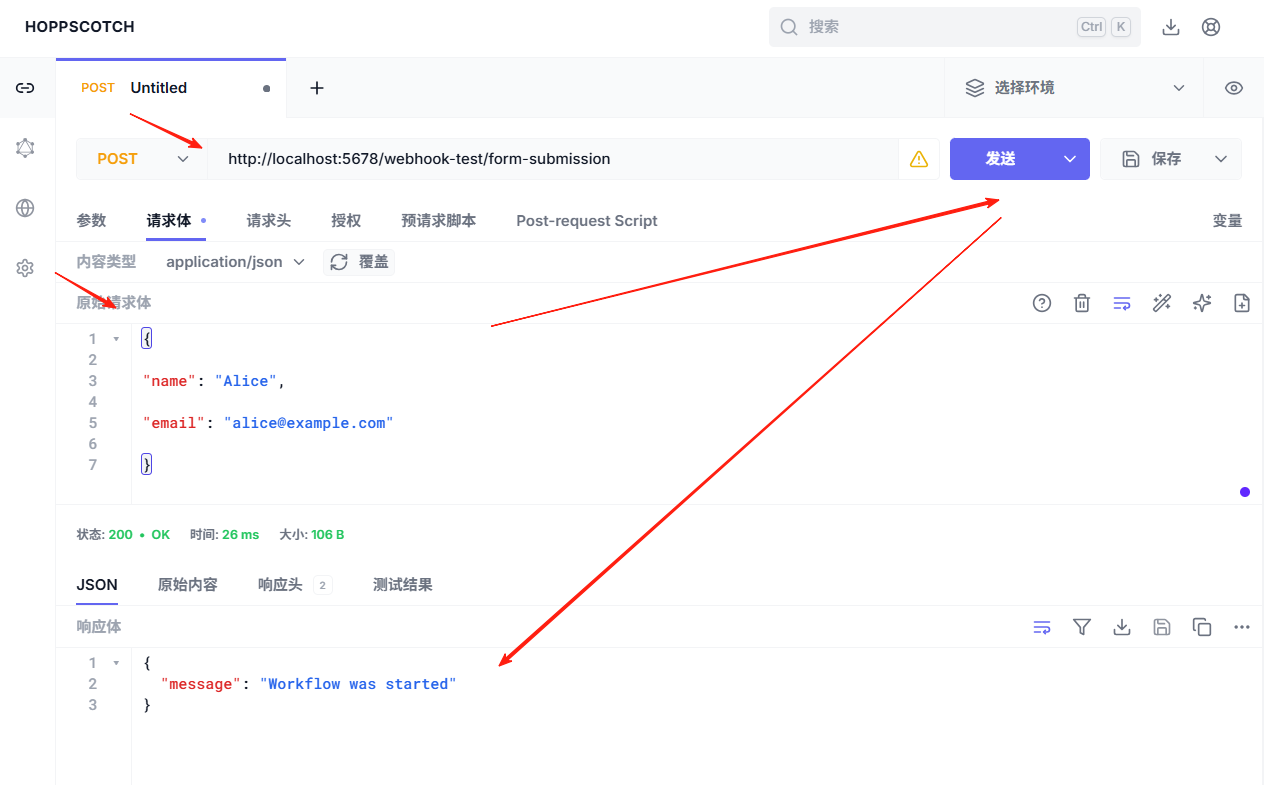The width and height of the screenshot is (1264, 785).
Task: Save the response with floppy disk icon
Action: click(x=1162, y=627)
